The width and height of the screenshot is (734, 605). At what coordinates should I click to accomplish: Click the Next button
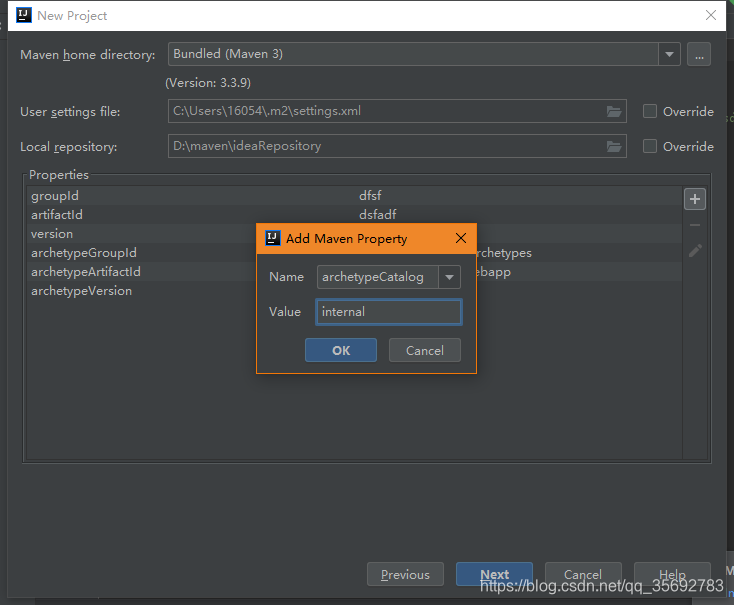click(494, 574)
